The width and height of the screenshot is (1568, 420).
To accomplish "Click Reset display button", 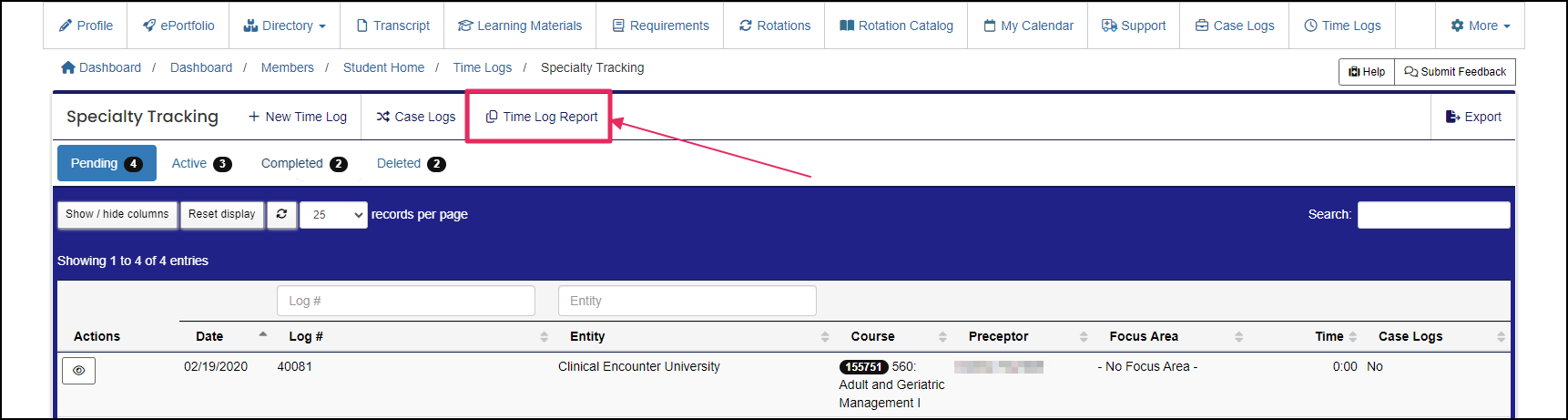I will coord(222,214).
